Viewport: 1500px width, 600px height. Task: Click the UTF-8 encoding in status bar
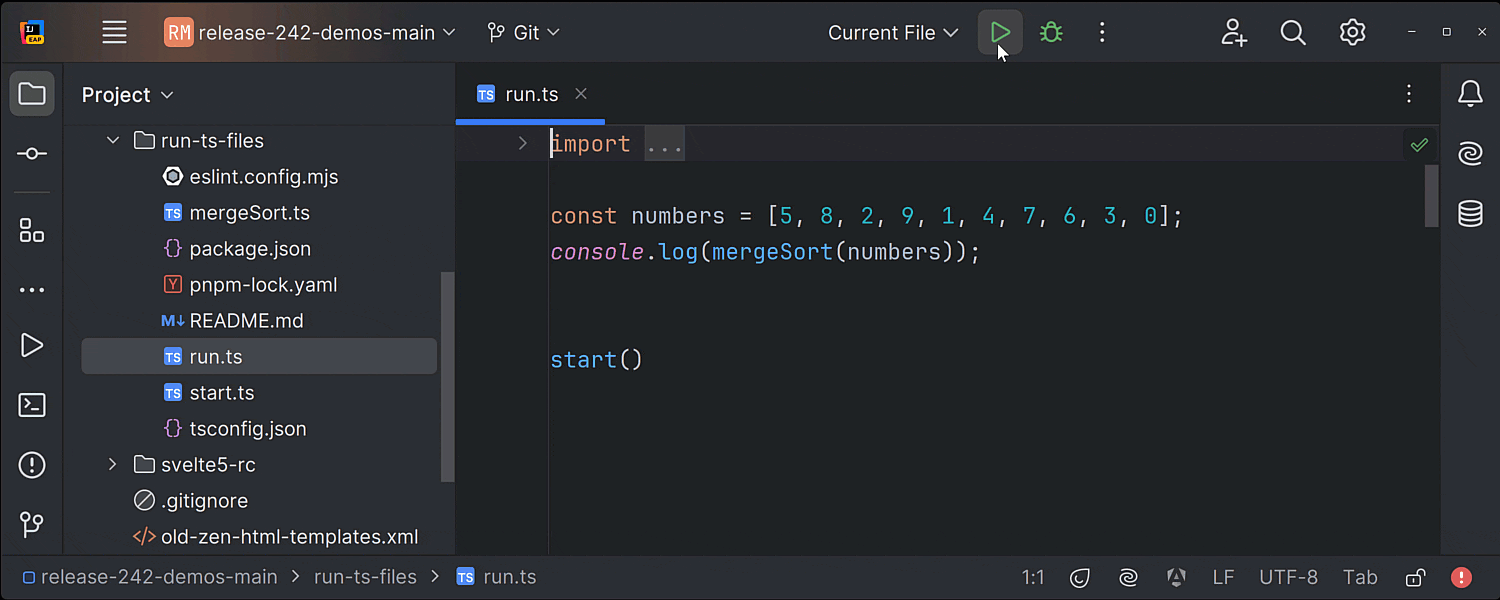(1288, 577)
